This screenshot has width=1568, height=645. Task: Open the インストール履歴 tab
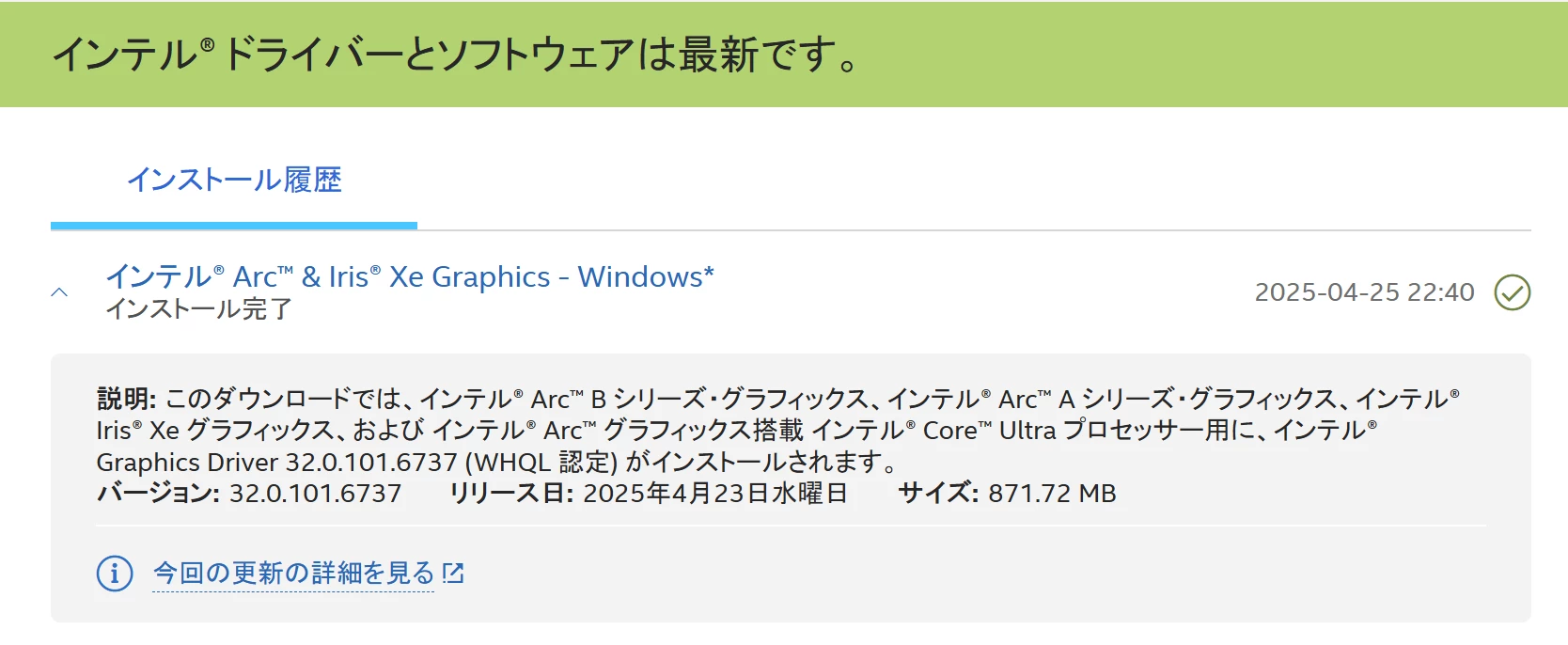(x=234, y=180)
